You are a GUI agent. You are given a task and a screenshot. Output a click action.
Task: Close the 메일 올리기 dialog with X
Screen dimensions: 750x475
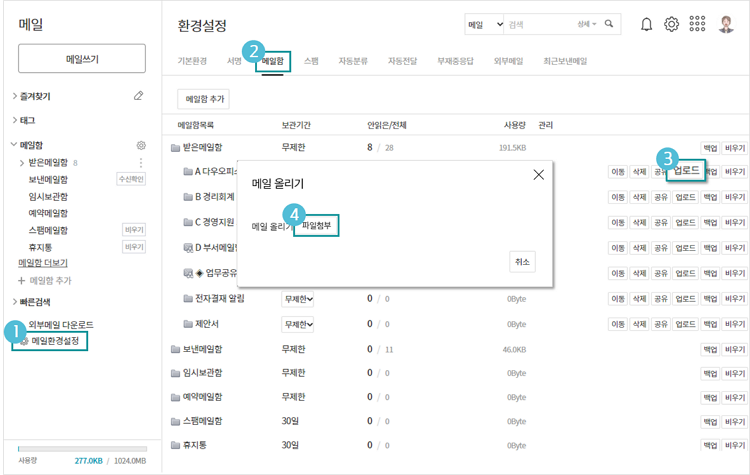pyautogui.click(x=538, y=175)
